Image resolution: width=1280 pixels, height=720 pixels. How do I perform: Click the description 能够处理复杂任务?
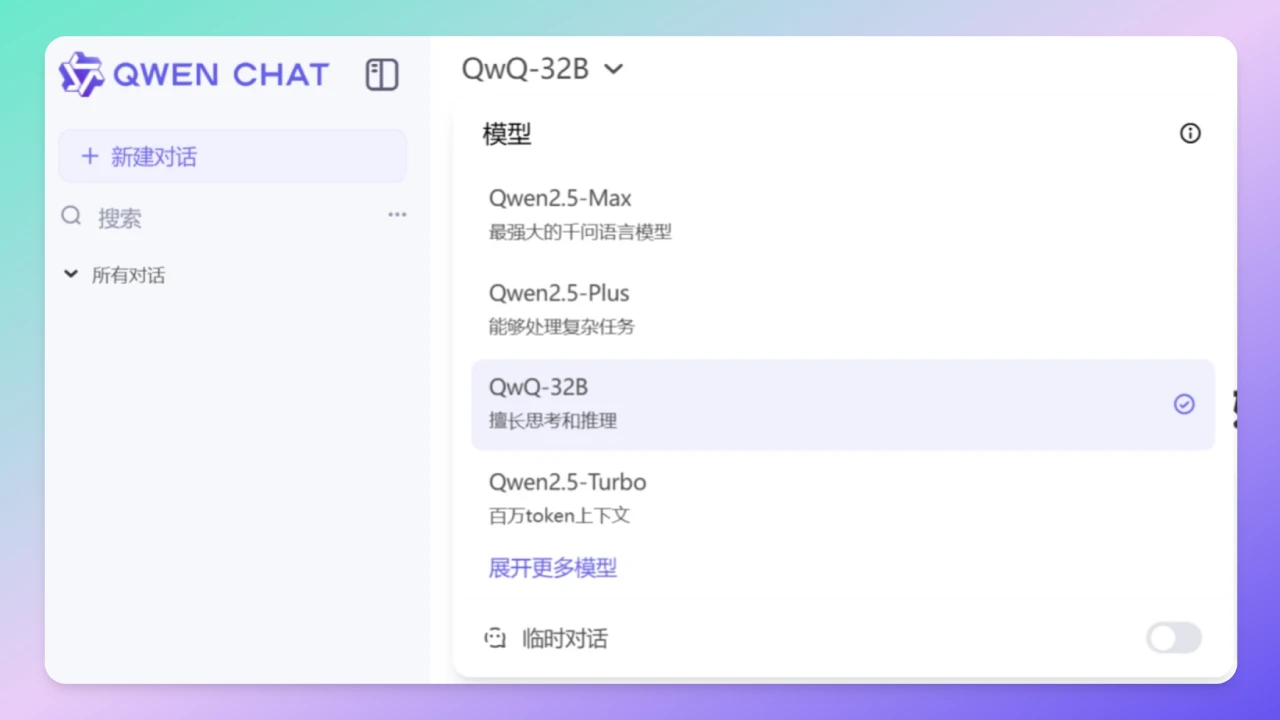point(562,327)
